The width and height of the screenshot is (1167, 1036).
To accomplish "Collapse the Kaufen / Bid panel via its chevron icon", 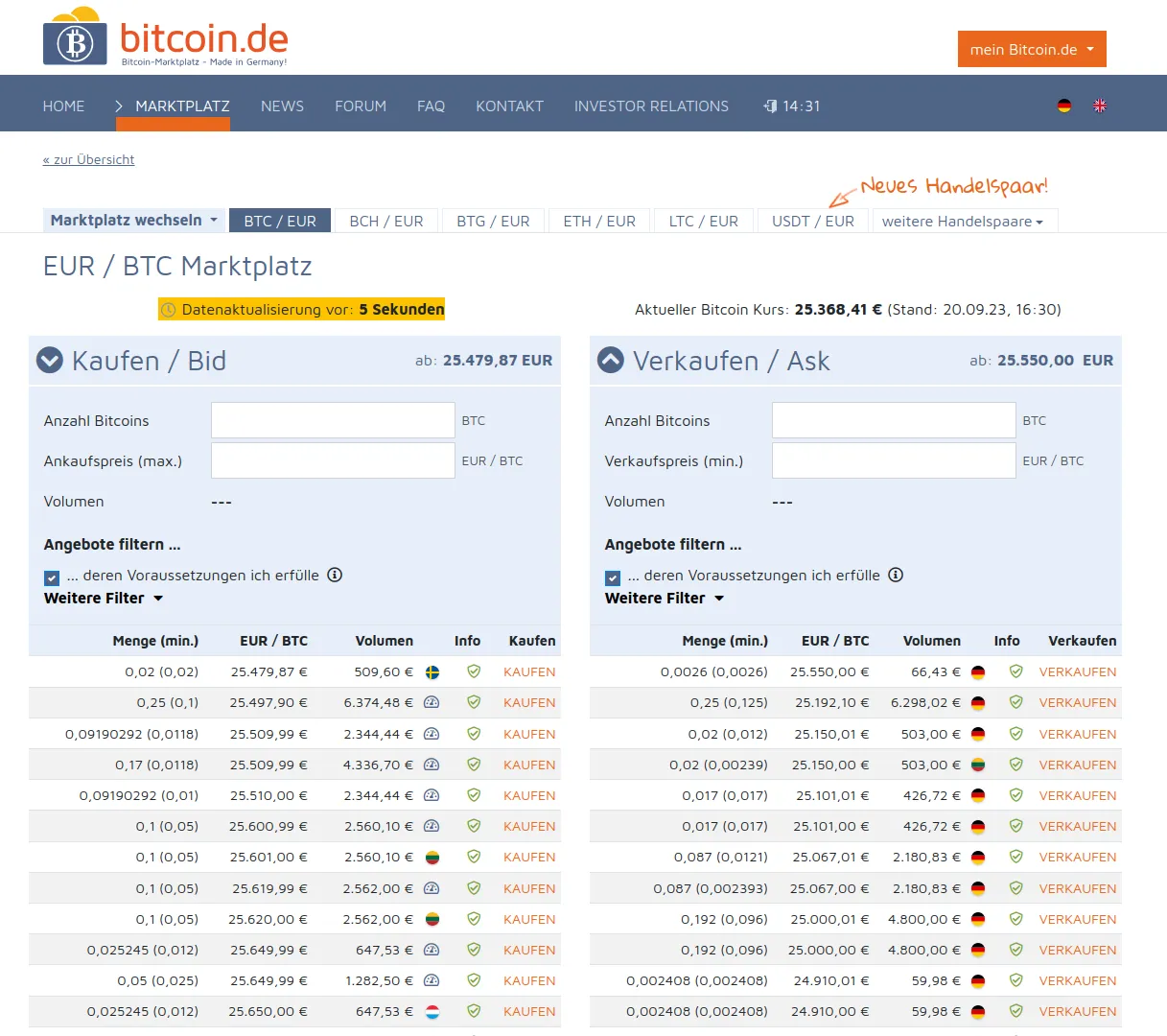I will (49, 360).
